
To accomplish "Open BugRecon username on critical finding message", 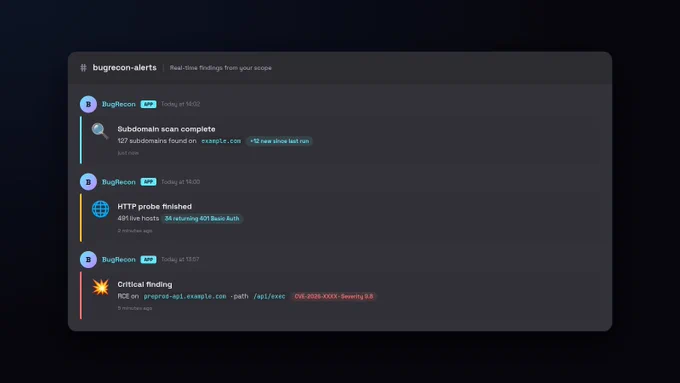I will (x=118, y=259).
